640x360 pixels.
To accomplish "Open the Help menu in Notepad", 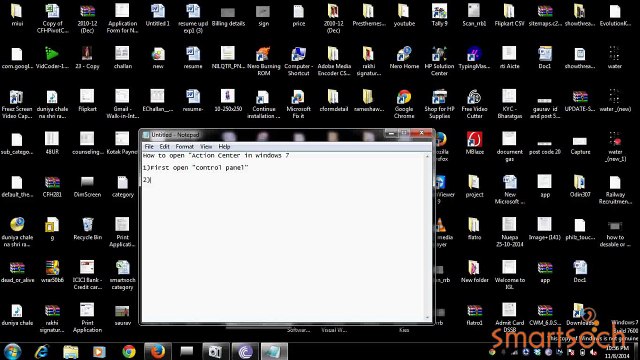I will coord(224,147).
